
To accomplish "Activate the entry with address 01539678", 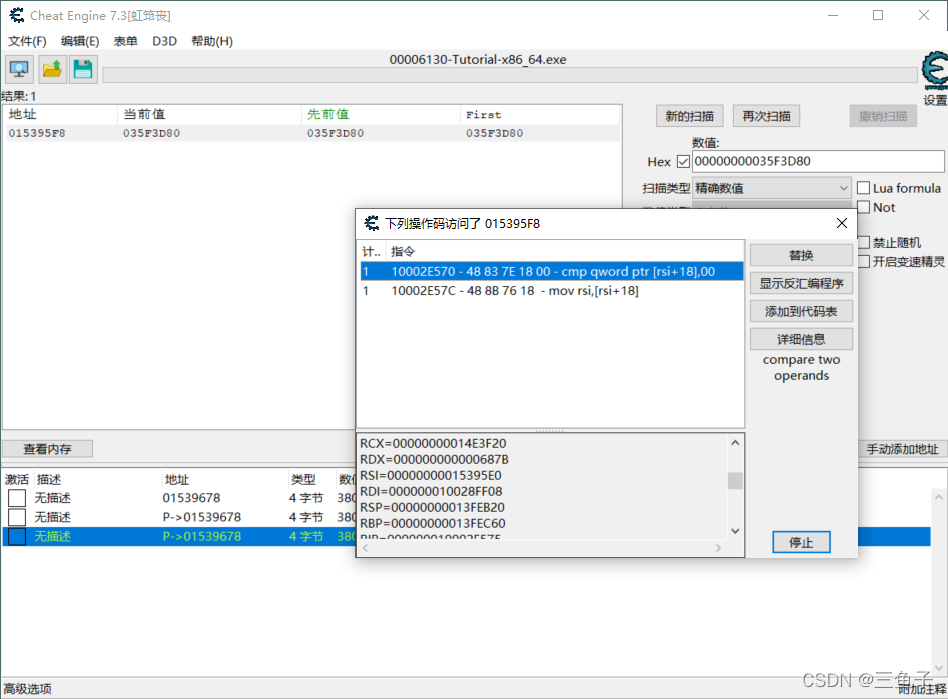I will [x=17, y=498].
